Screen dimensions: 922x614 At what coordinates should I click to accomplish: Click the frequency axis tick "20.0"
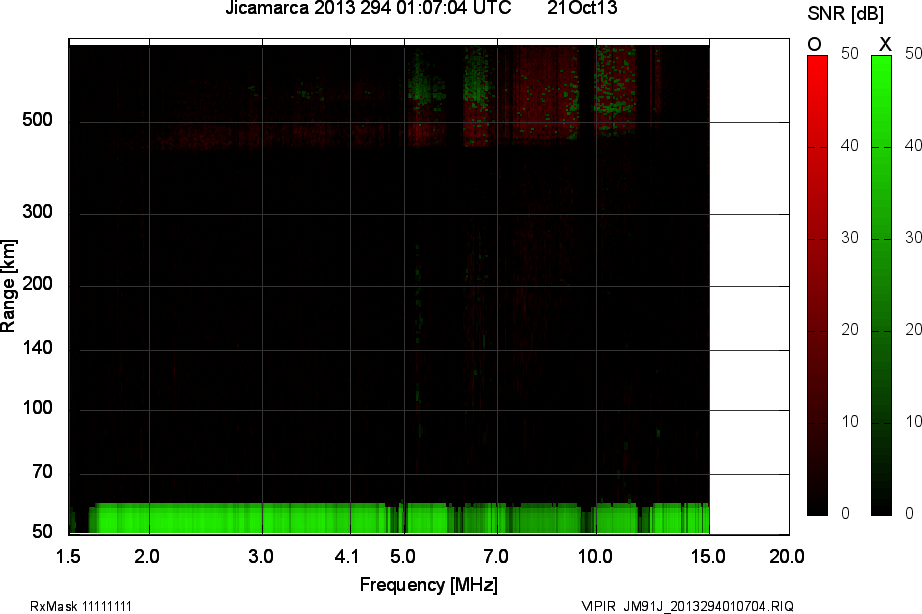(787, 556)
